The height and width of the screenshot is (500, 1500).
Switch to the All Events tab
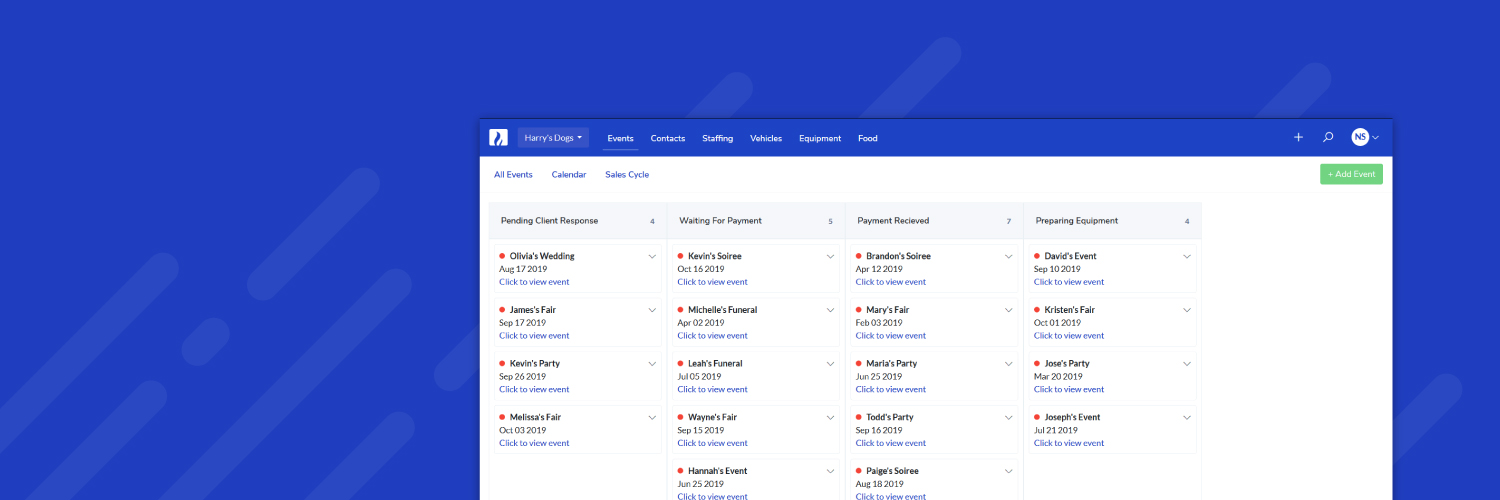[513, 175]
